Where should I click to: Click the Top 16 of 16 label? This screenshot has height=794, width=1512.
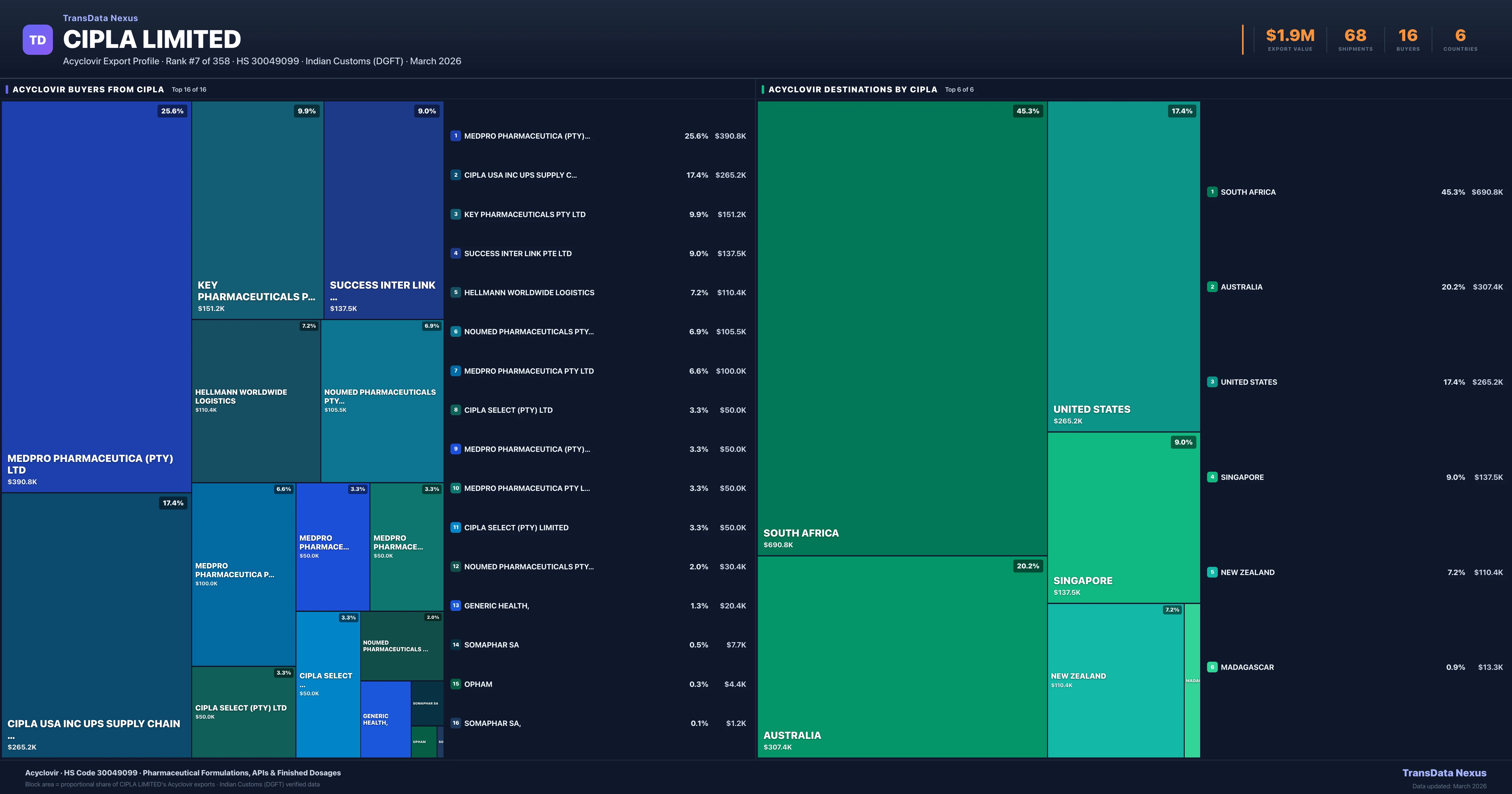188,90
